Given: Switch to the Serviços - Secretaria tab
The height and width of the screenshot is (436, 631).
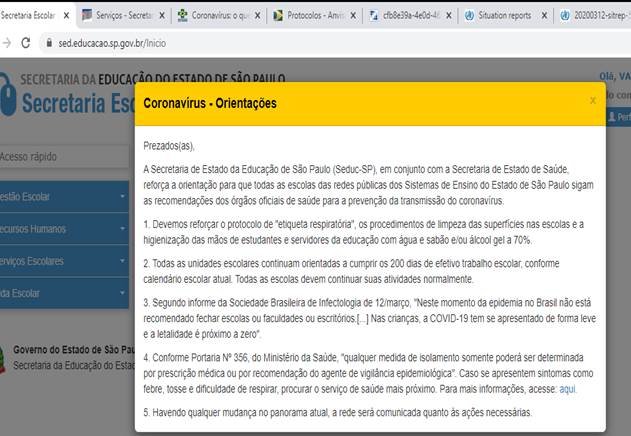Looking at the screenshot, I should pyautogui.click(x=124, y=15).
